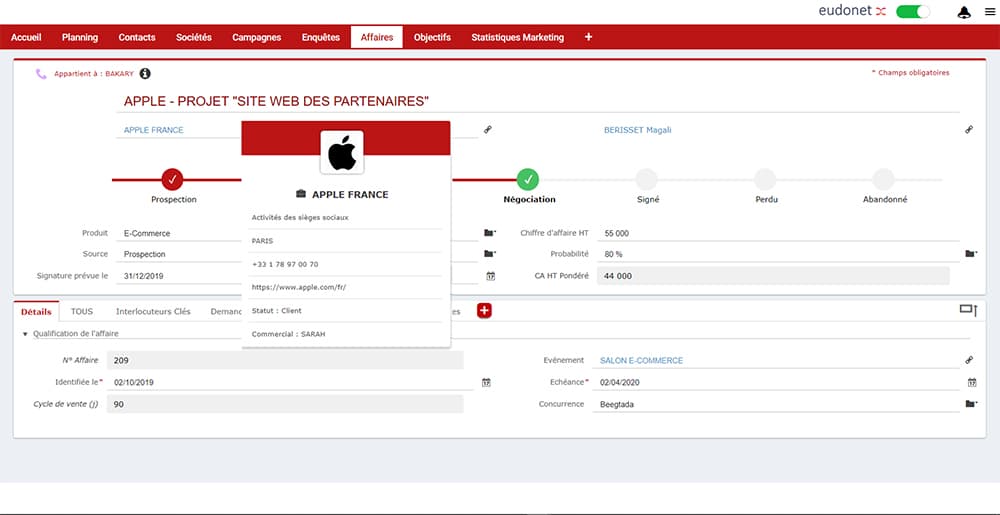
Task: Edit Probabilité field showing 80 %
Action: click(779, 254)
